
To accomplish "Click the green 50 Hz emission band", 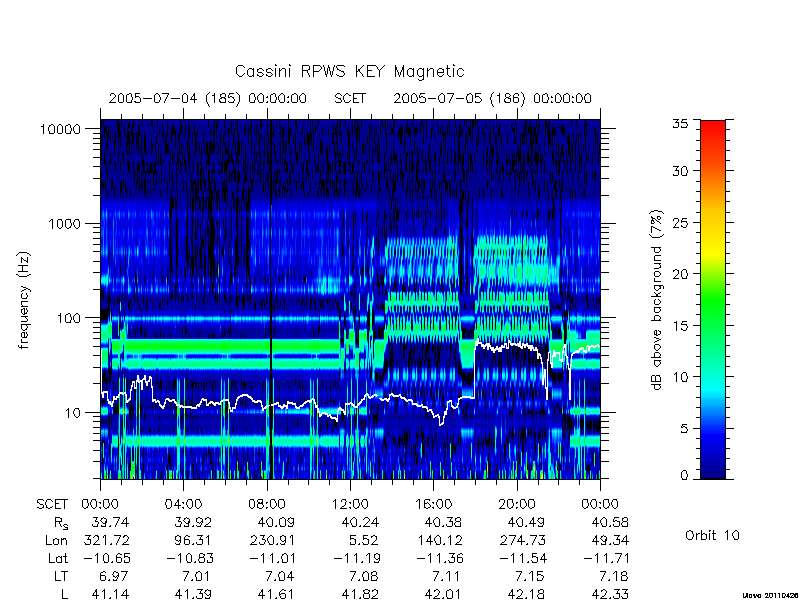I will [x=224, y=346].
